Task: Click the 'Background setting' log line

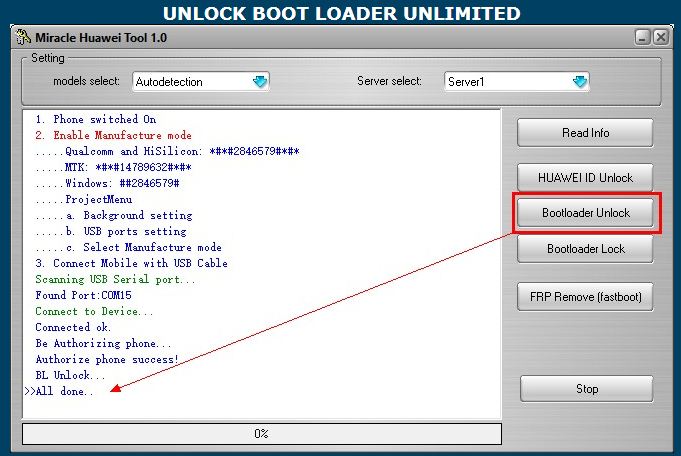Action: pos(114,215)
